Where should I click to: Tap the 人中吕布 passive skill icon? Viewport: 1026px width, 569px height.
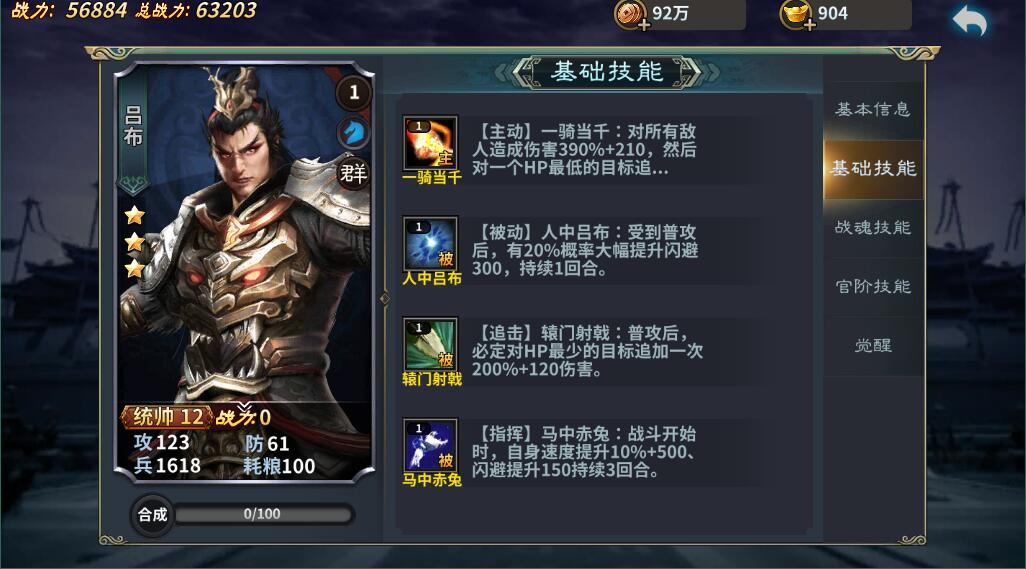[430, 244]
